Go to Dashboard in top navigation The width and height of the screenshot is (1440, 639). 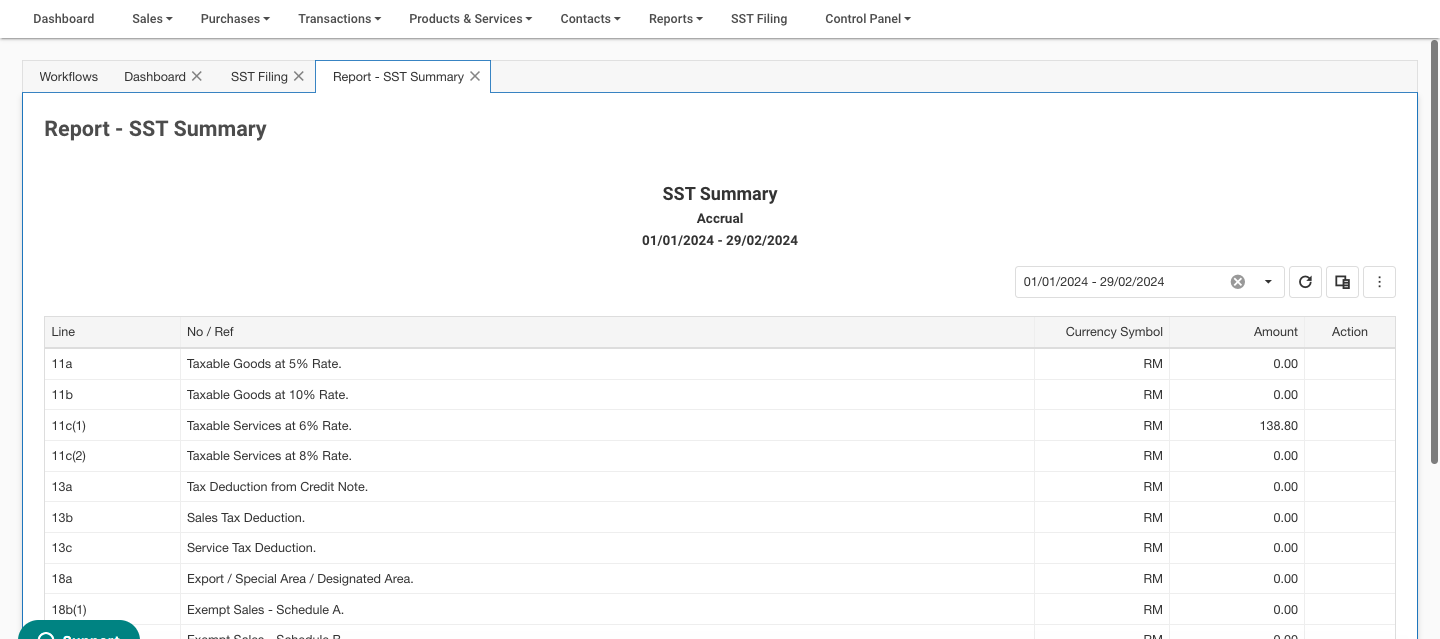(x=64, y=19)
